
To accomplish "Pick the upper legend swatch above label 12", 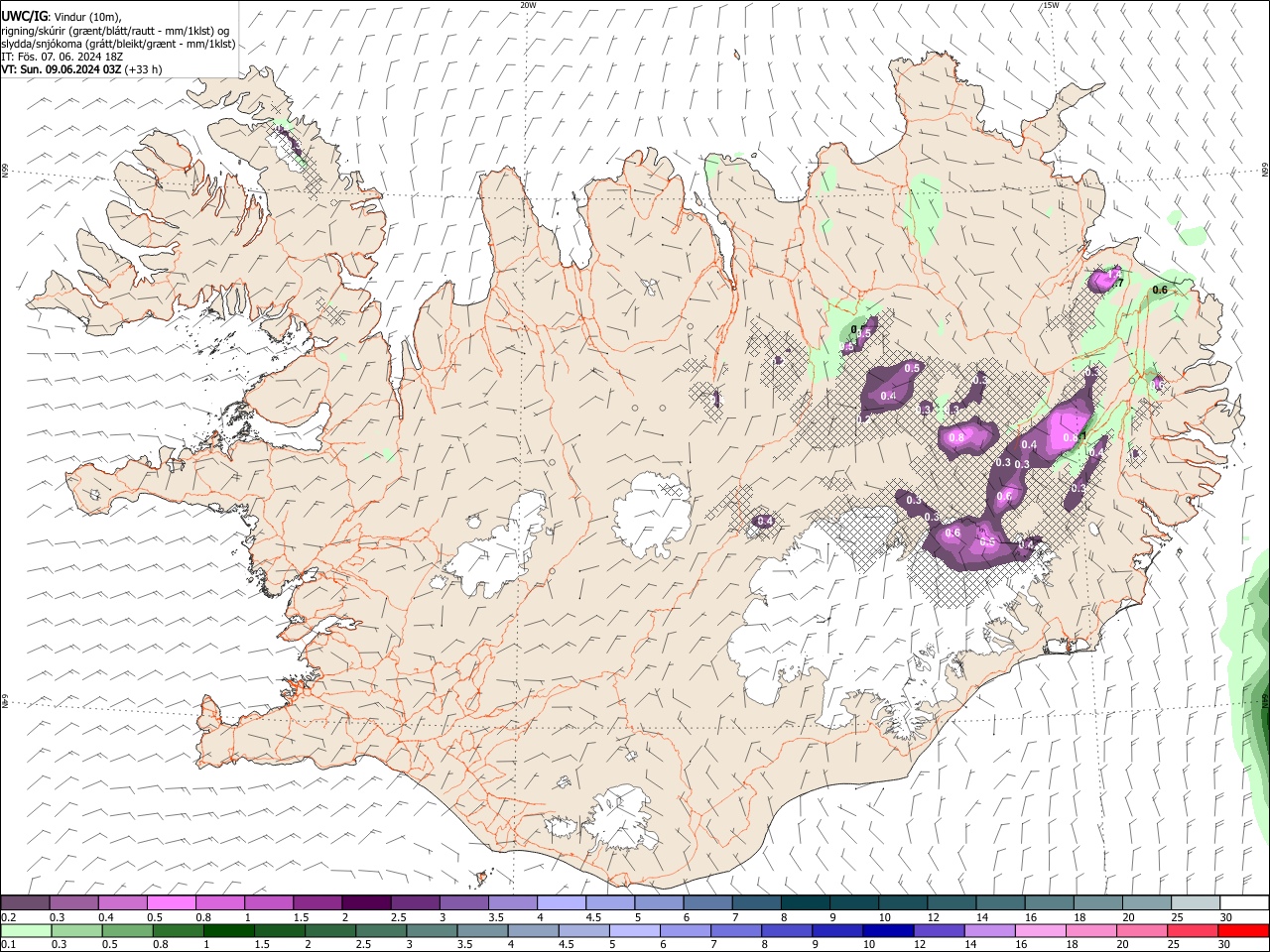I will coord(951,902).
